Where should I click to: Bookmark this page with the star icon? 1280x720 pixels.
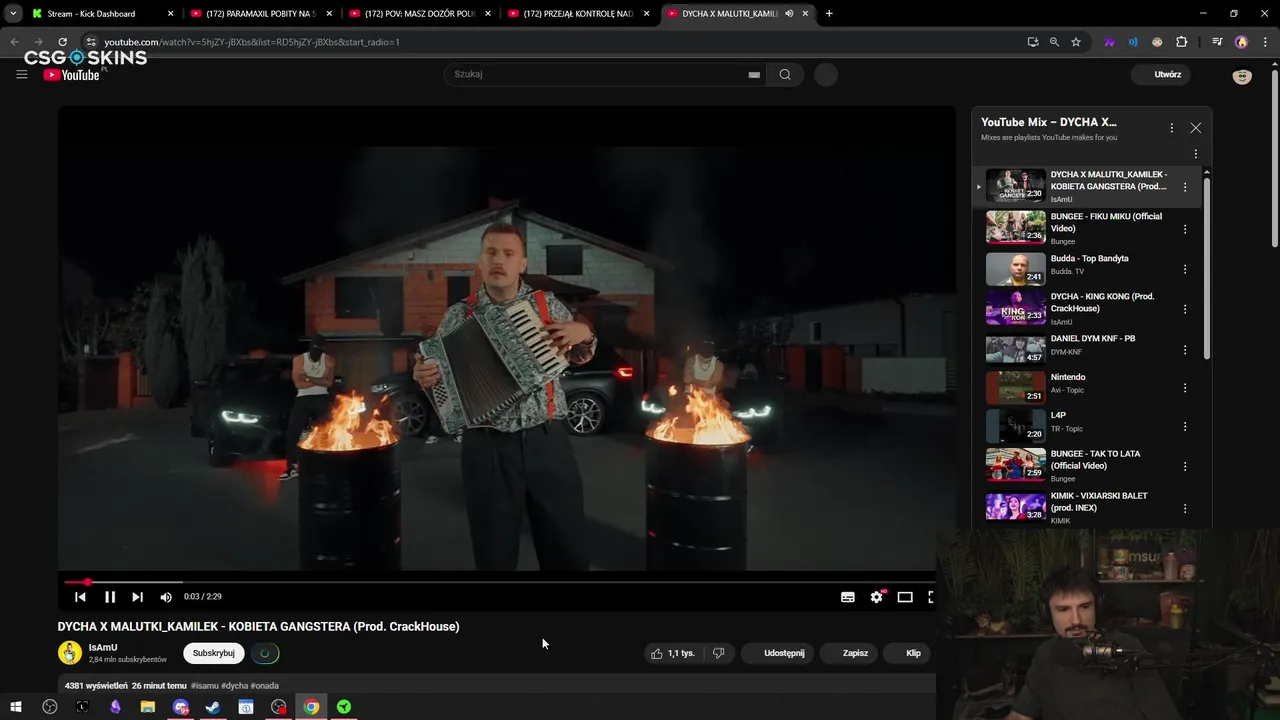(1076, 42)
